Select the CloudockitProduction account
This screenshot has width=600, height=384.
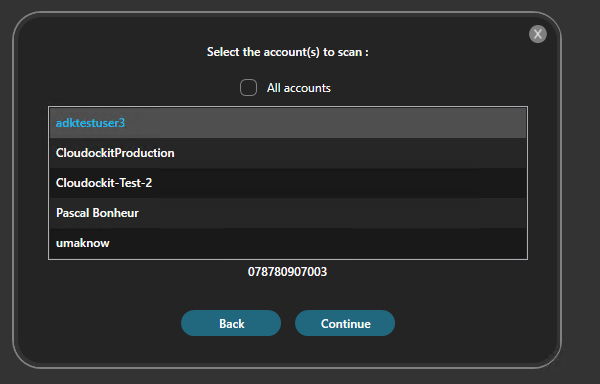pyautogui.click(x=288, y=153)
